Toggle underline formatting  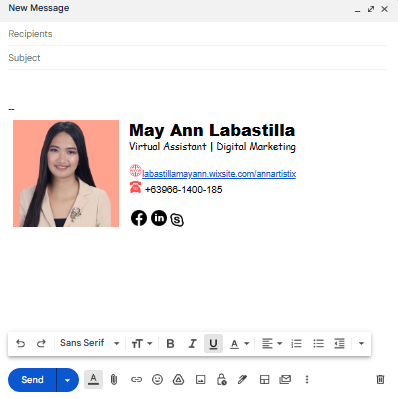click(x=213, y=343)
